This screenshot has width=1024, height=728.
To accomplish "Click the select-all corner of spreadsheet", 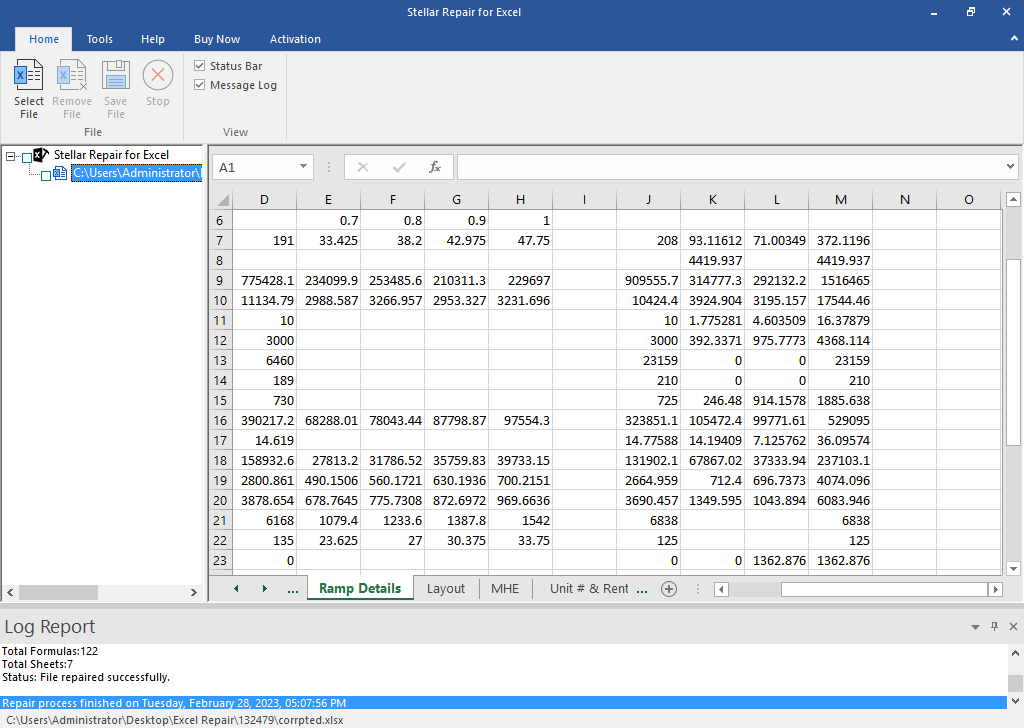I will (223, 200).
